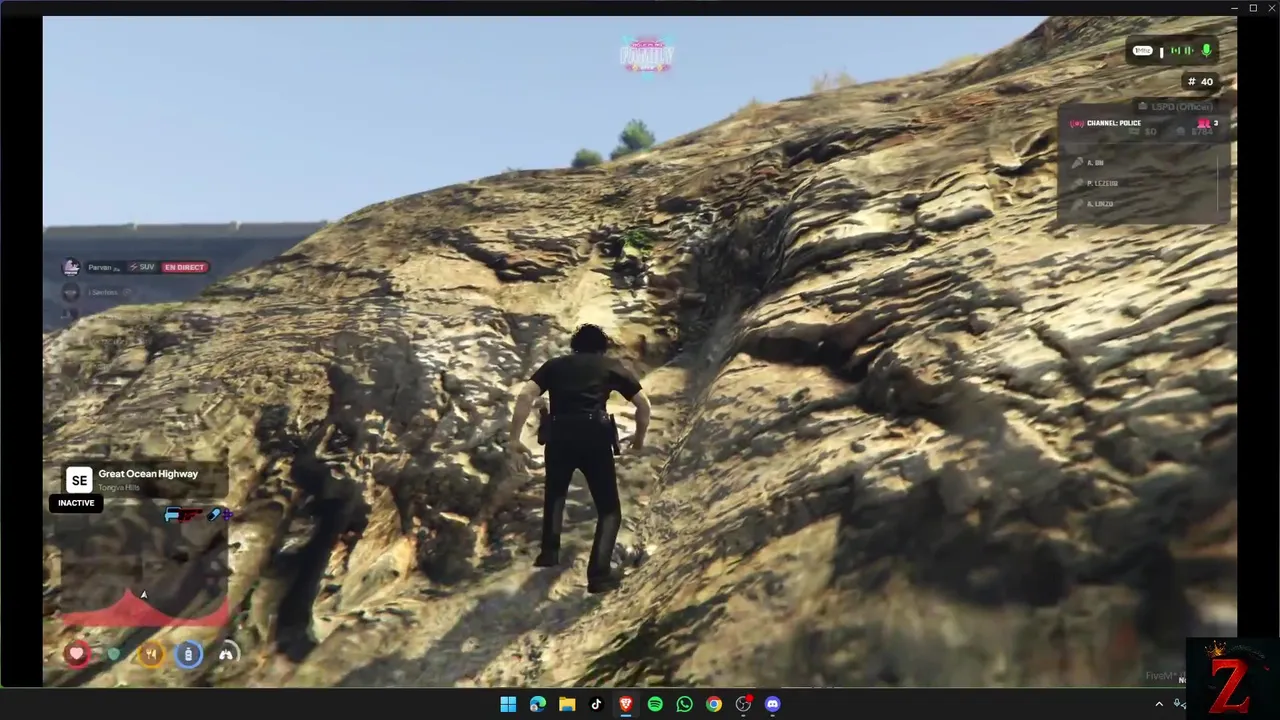Click the armor shield status icon
Screen dimensions: 1280x720
[x=113, y=654]
